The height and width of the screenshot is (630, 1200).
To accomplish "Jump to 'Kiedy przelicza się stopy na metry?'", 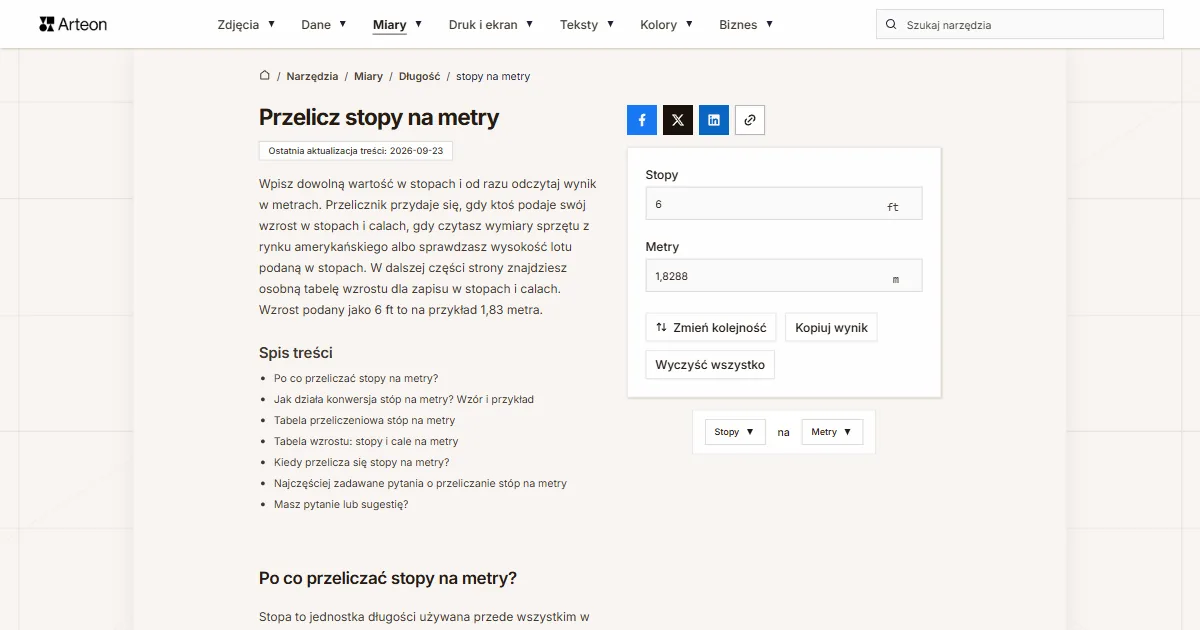I will click(x=361, y=462).
